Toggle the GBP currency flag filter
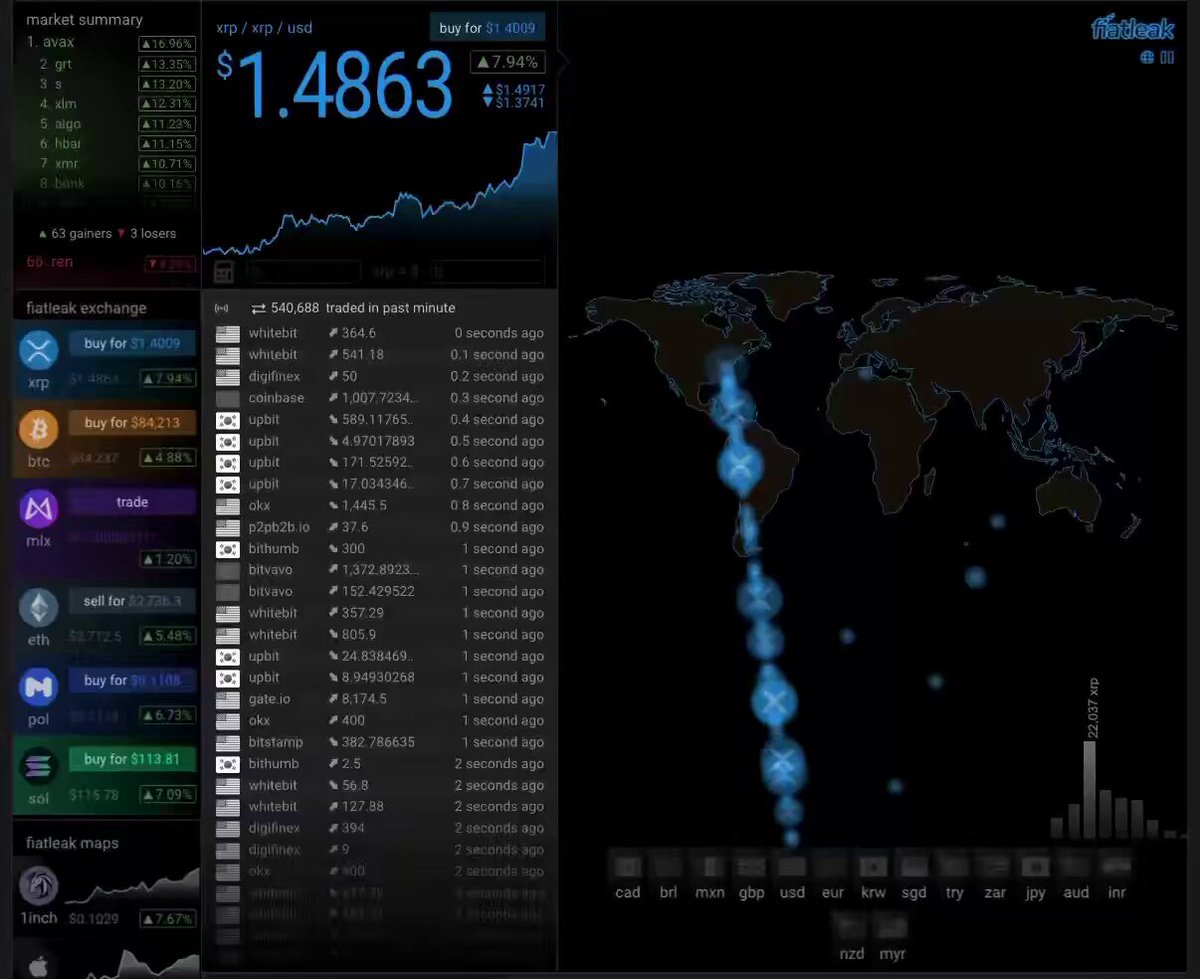1200x979 pixels. (751, 866)
